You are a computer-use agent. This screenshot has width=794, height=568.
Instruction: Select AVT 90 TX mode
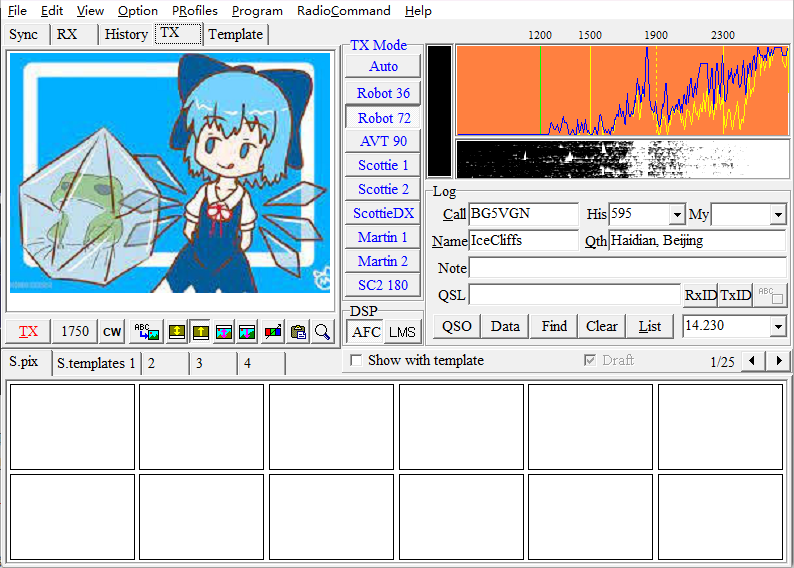(383, 141)
